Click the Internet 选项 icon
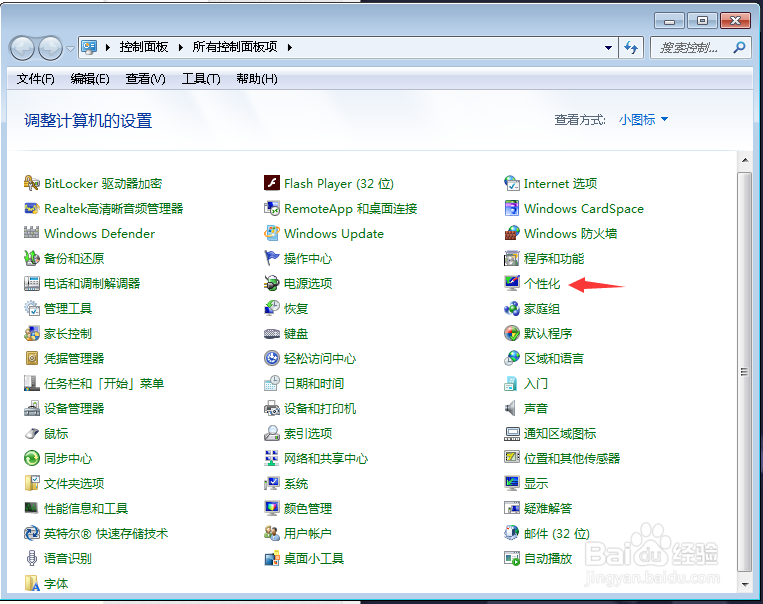This screenshot has width=763, height=604. pos(511,183)
